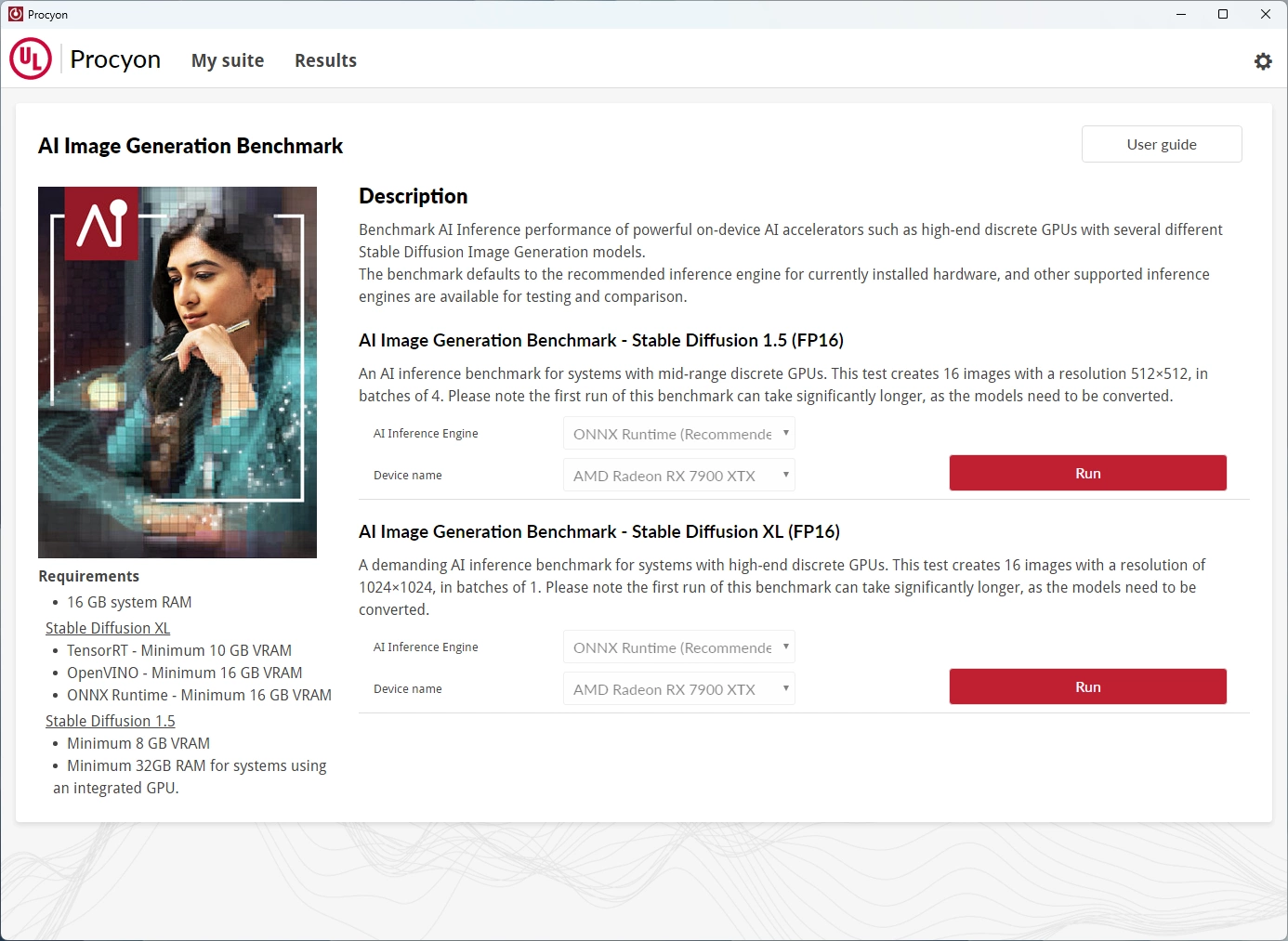The height and width of the screenshot is (941, 1288).
Task: Maximize the Procyon window
Action: [1223, 14]
